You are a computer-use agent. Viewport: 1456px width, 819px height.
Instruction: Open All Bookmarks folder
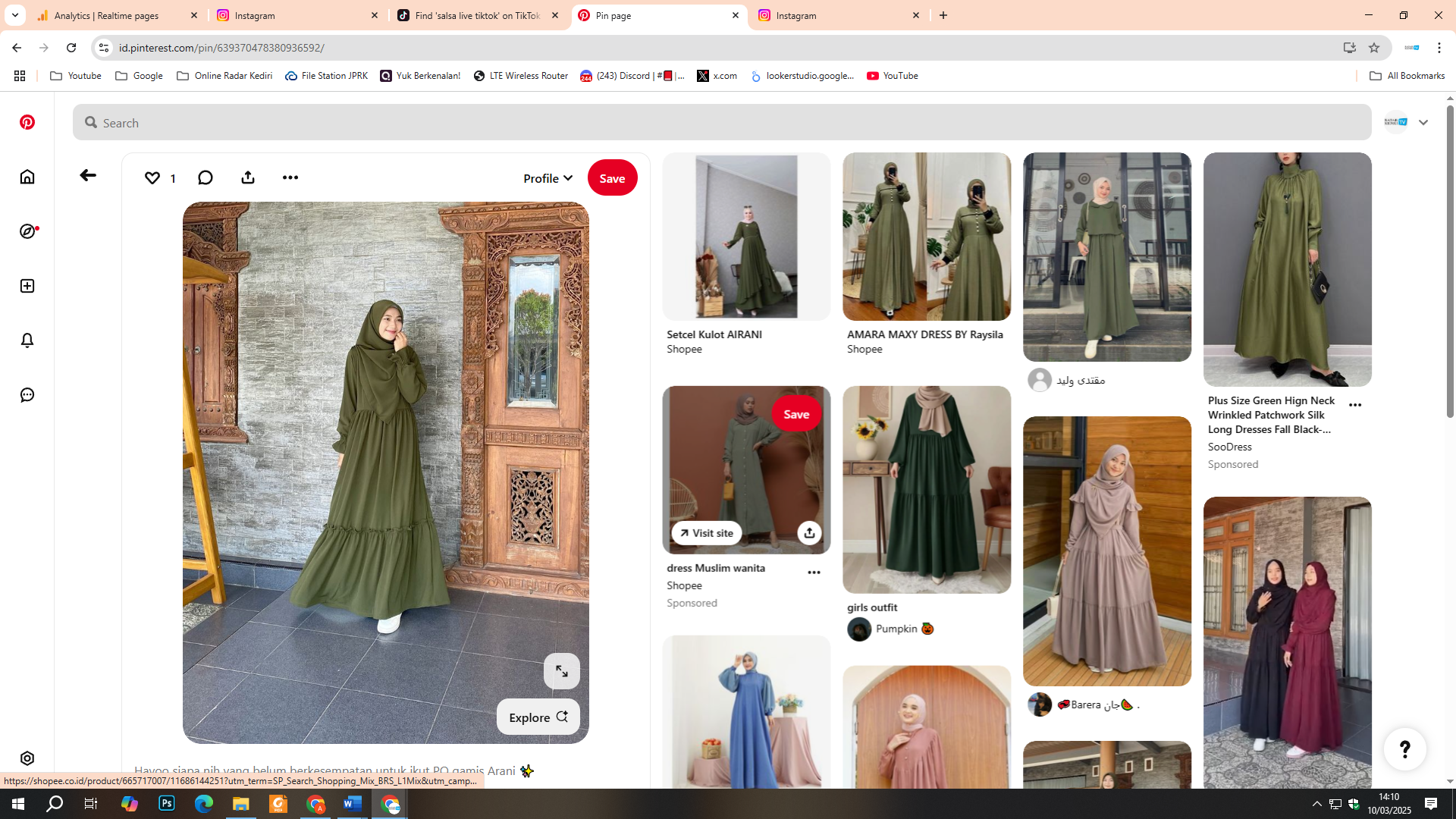(1407, 76)
